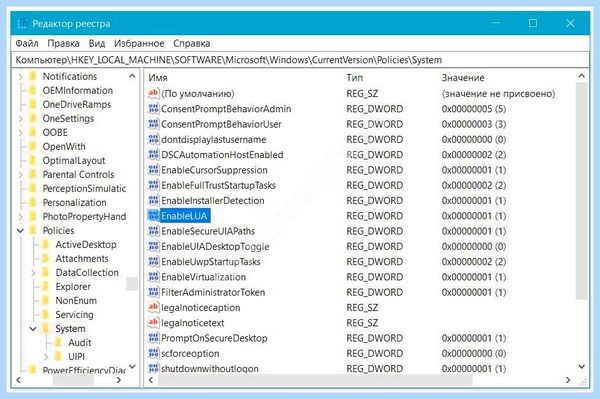Open the Избранное menu

(139, 44)
